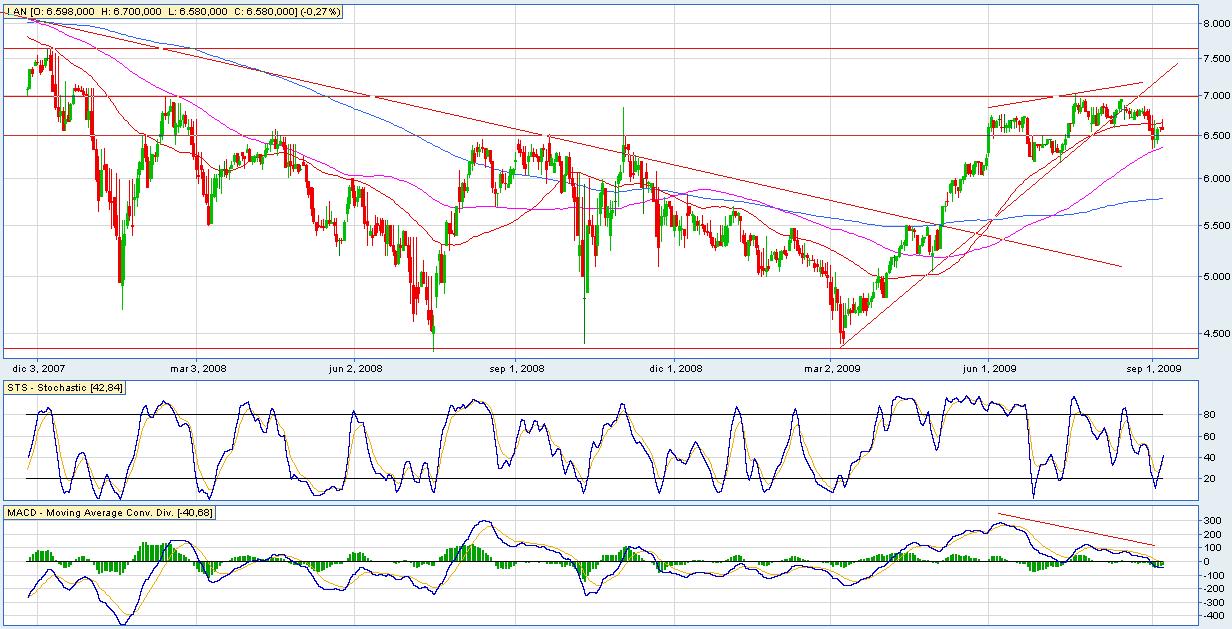Click the 'dic 1, 2008' date label
This screenshot has width=1232, height=629.
675,368
